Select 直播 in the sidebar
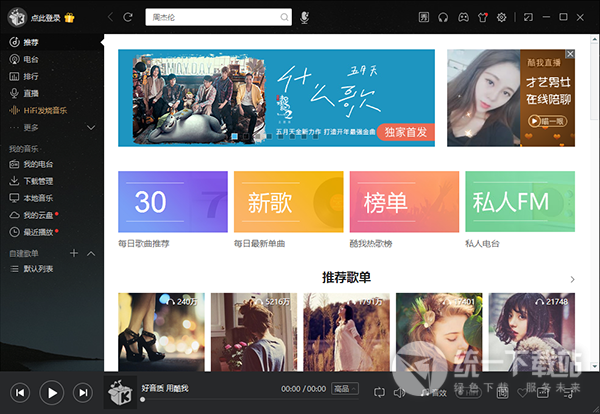This screenshot has height=414, width=600. coord(52,93)
